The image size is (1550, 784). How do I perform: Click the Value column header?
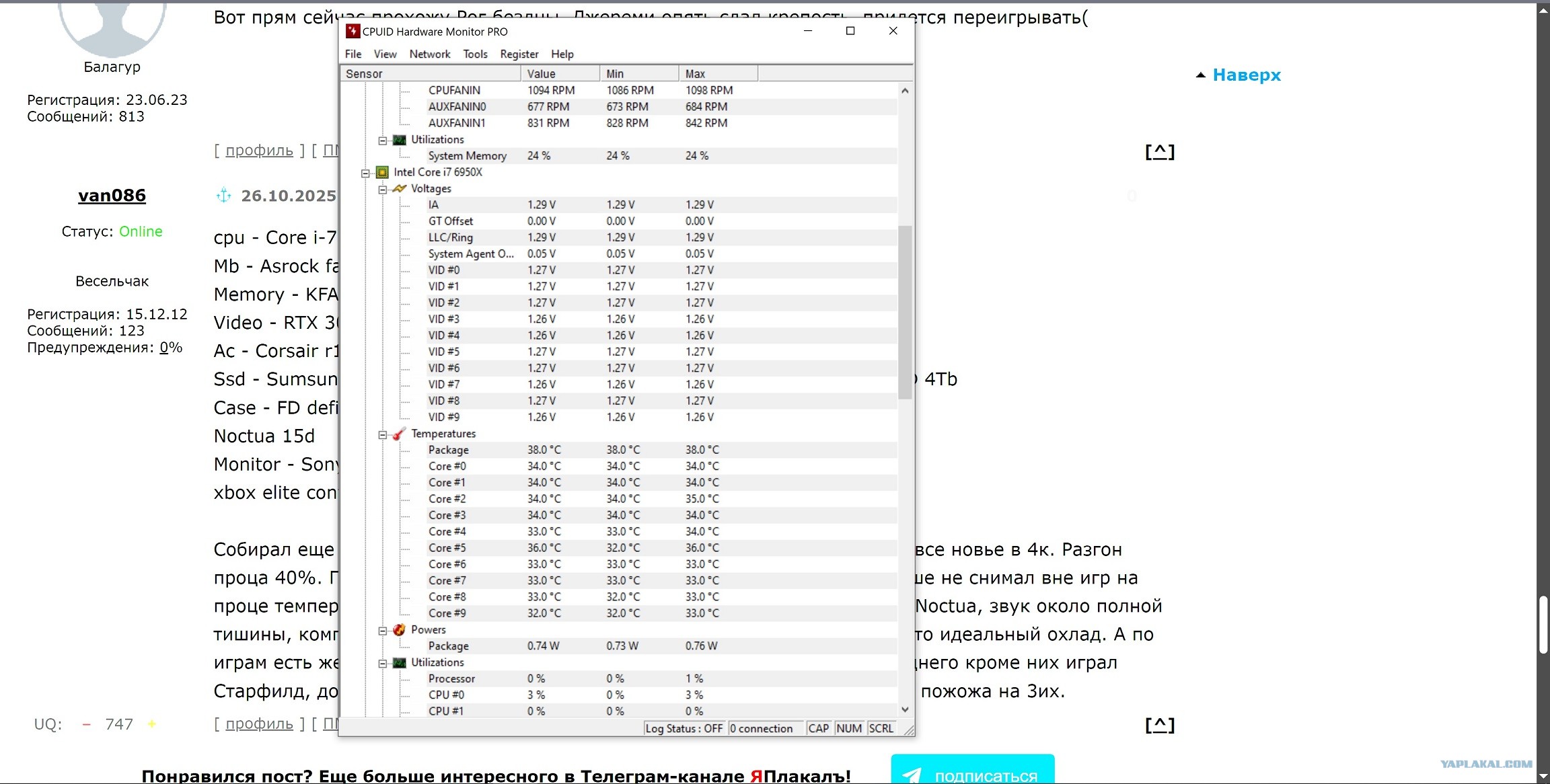click(x=560, y=73)
